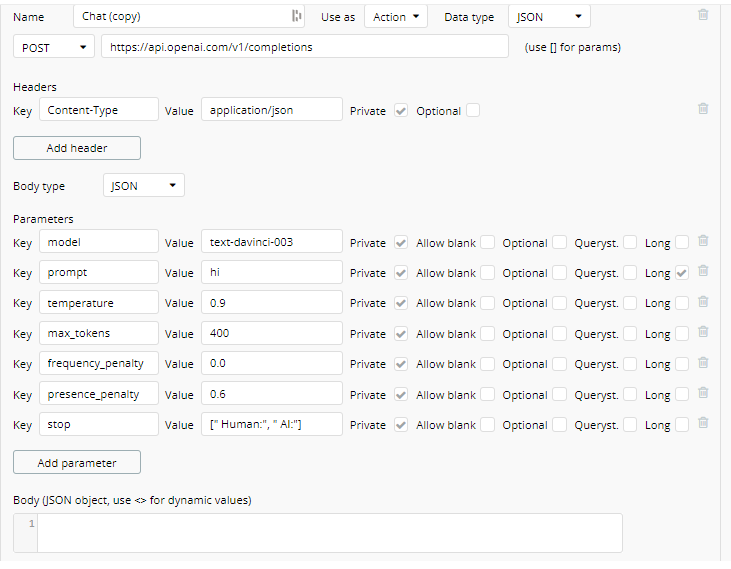731x569 pixels.
Task: Delete the max_tokens parameter
Action: click(x=703, y=333)
